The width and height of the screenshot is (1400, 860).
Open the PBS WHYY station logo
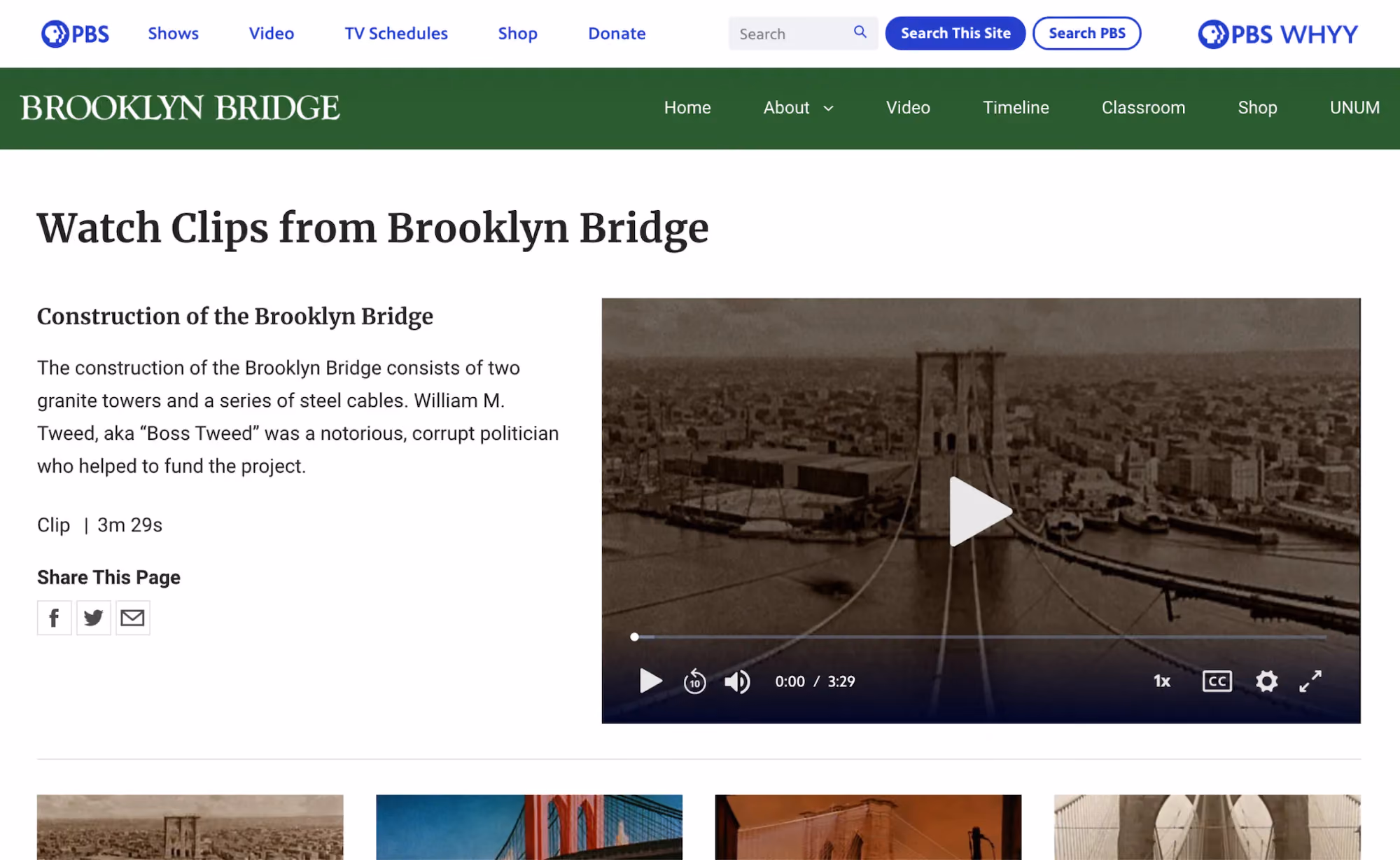pos(1277,34)
